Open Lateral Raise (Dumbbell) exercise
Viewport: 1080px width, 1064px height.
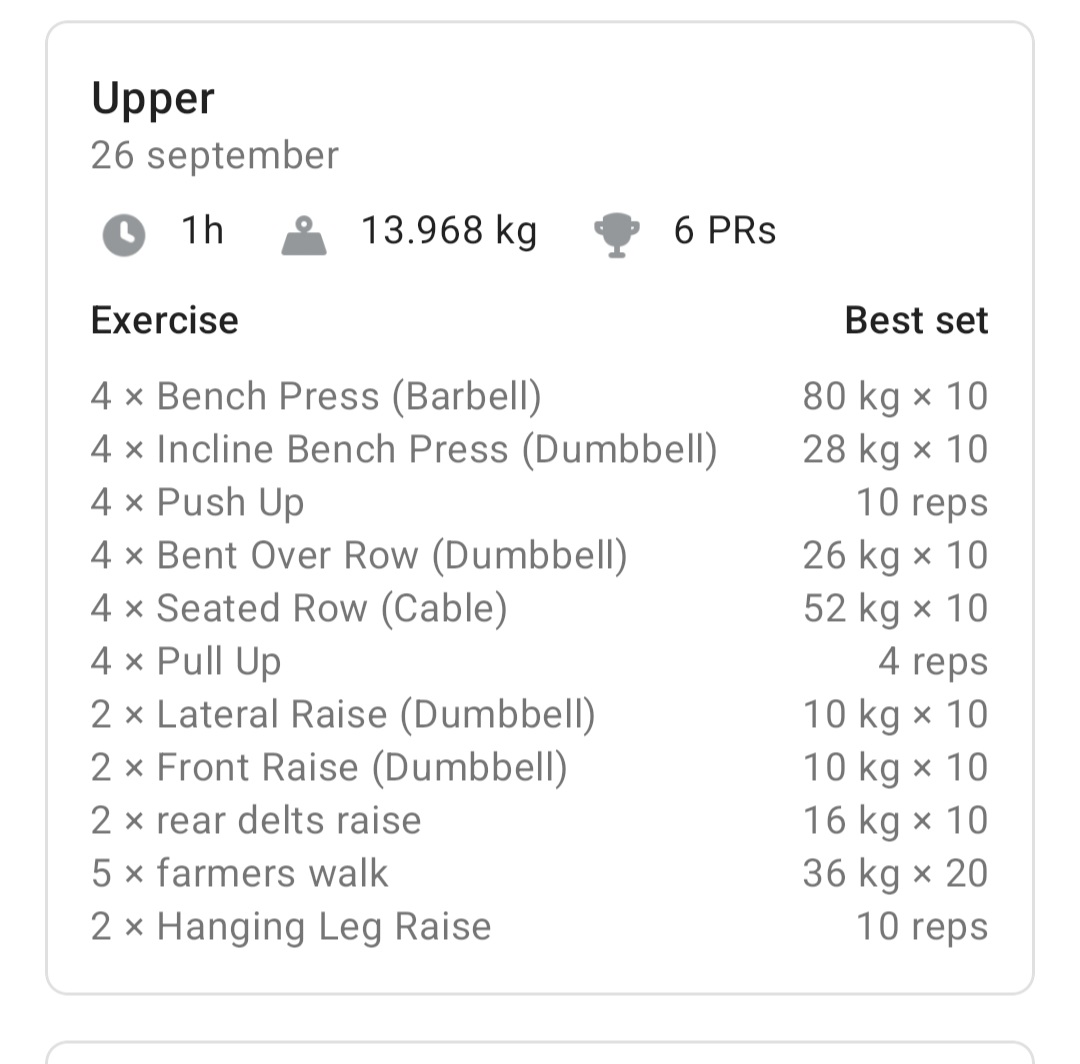point(343,715)
